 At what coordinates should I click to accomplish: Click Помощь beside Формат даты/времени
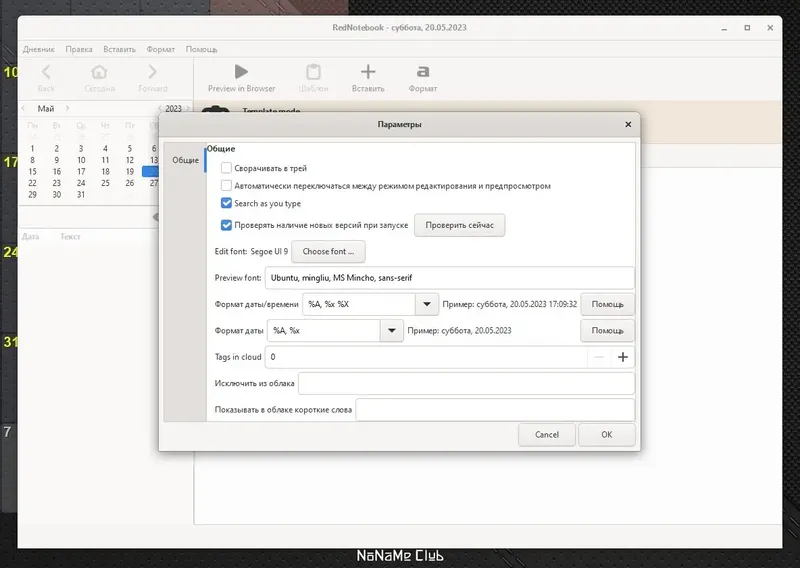[x=607, y=304]
